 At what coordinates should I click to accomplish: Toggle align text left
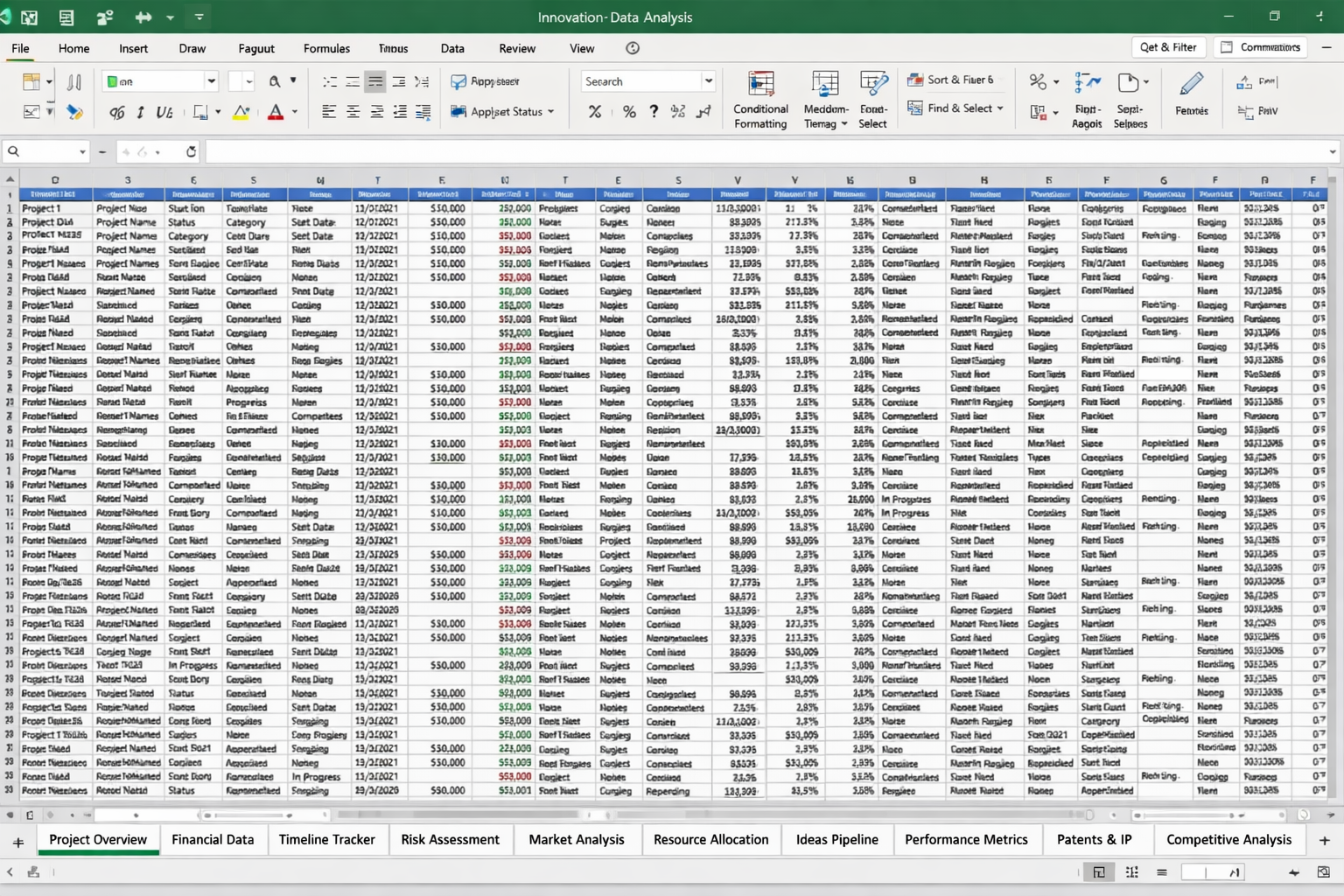[329, 112]
